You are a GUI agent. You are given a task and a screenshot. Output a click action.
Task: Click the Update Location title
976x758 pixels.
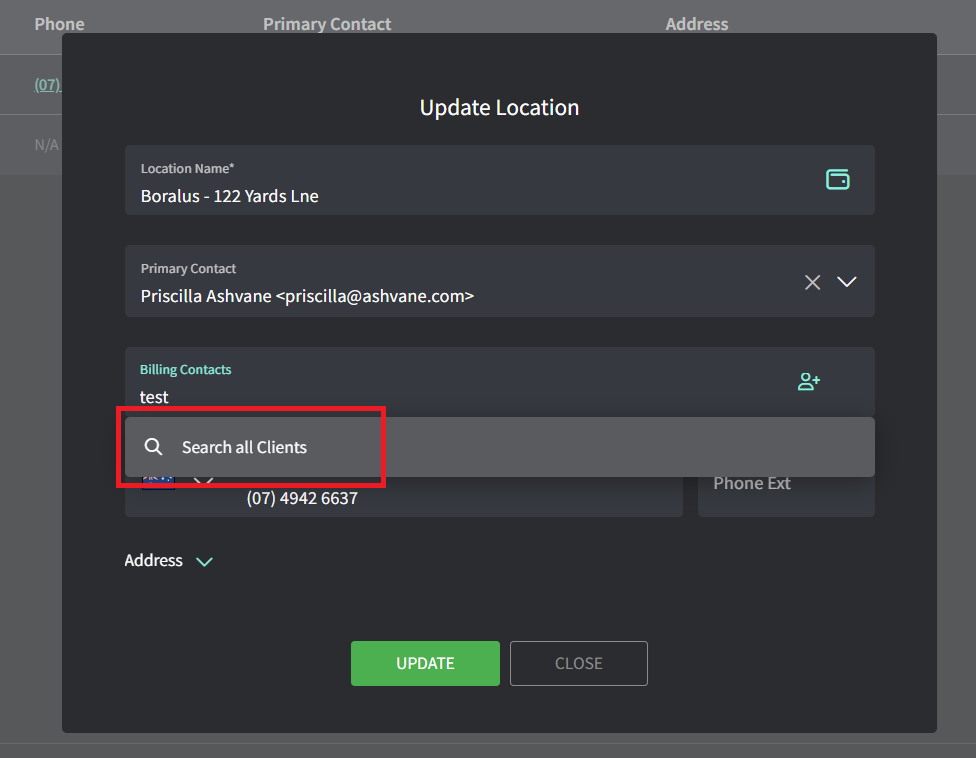tap(499, 107)
